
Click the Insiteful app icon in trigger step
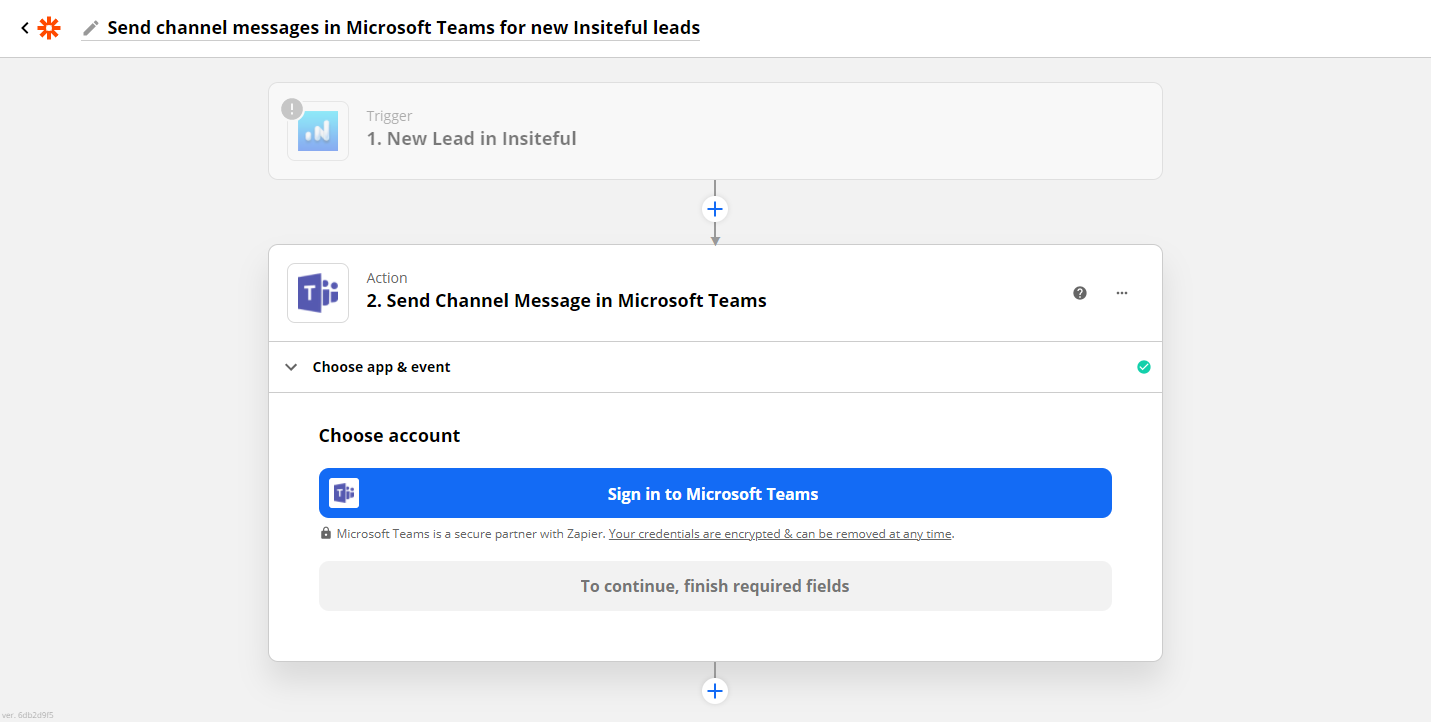318,131
